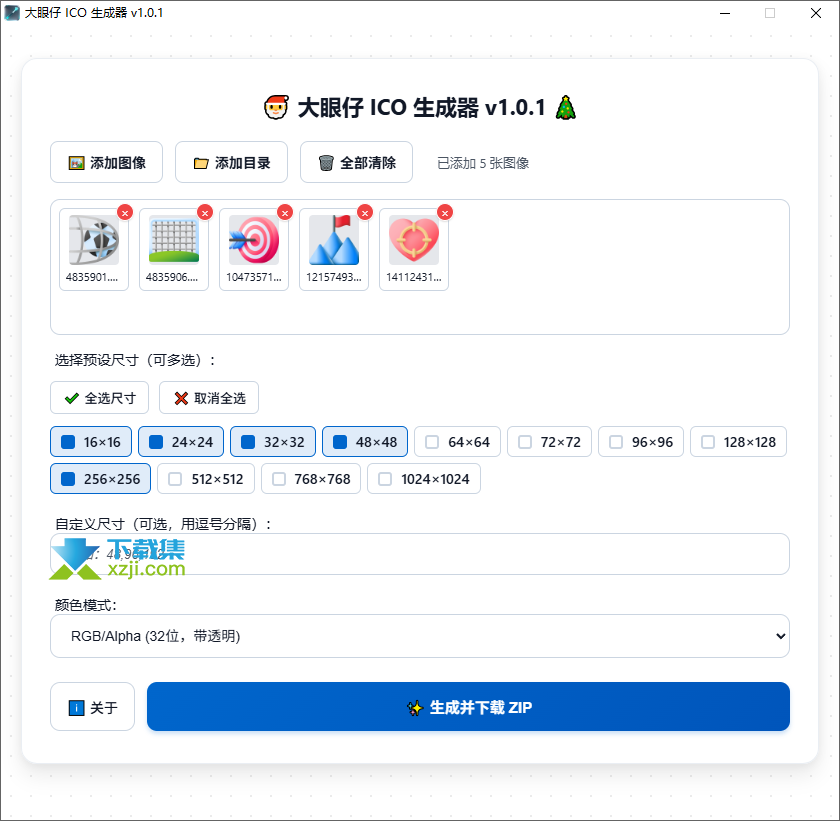Click the folder icon on 添加目录 button
This screenshot has width=840, height=821.
[x=199, y=161]
